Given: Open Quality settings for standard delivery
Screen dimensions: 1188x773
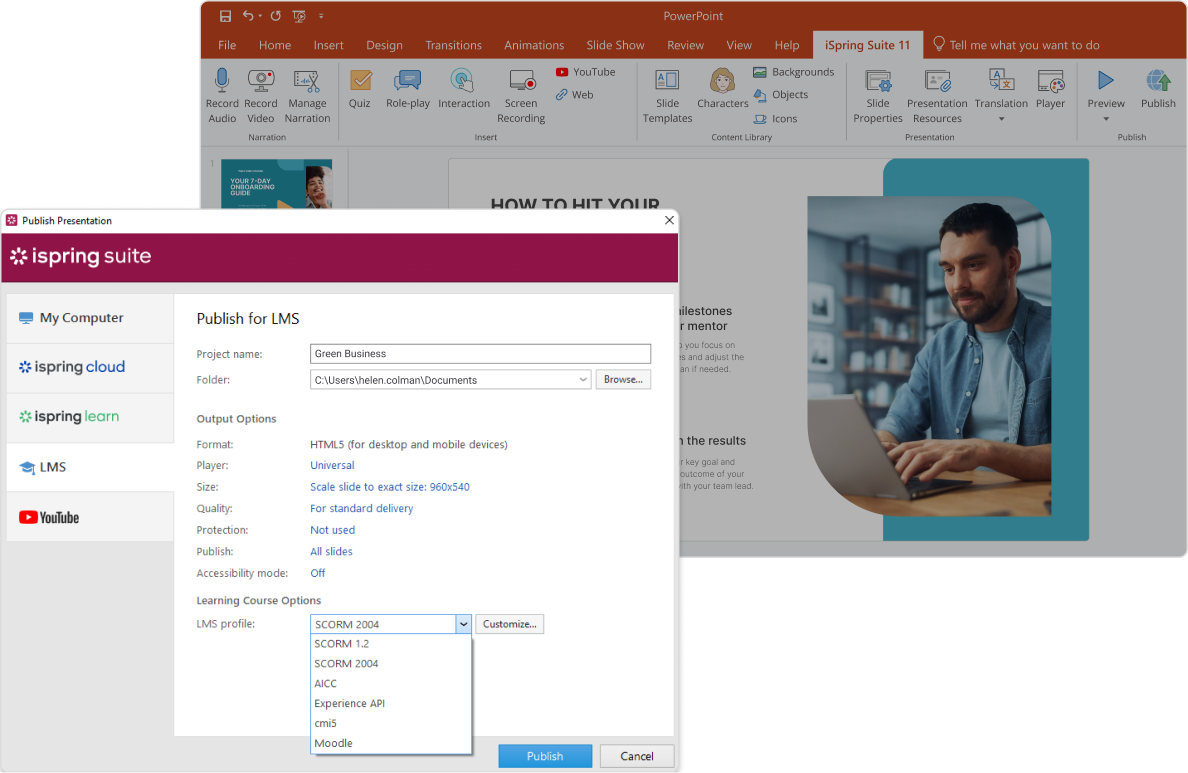Looking at the screenshot, I should [x=361, y=508].
